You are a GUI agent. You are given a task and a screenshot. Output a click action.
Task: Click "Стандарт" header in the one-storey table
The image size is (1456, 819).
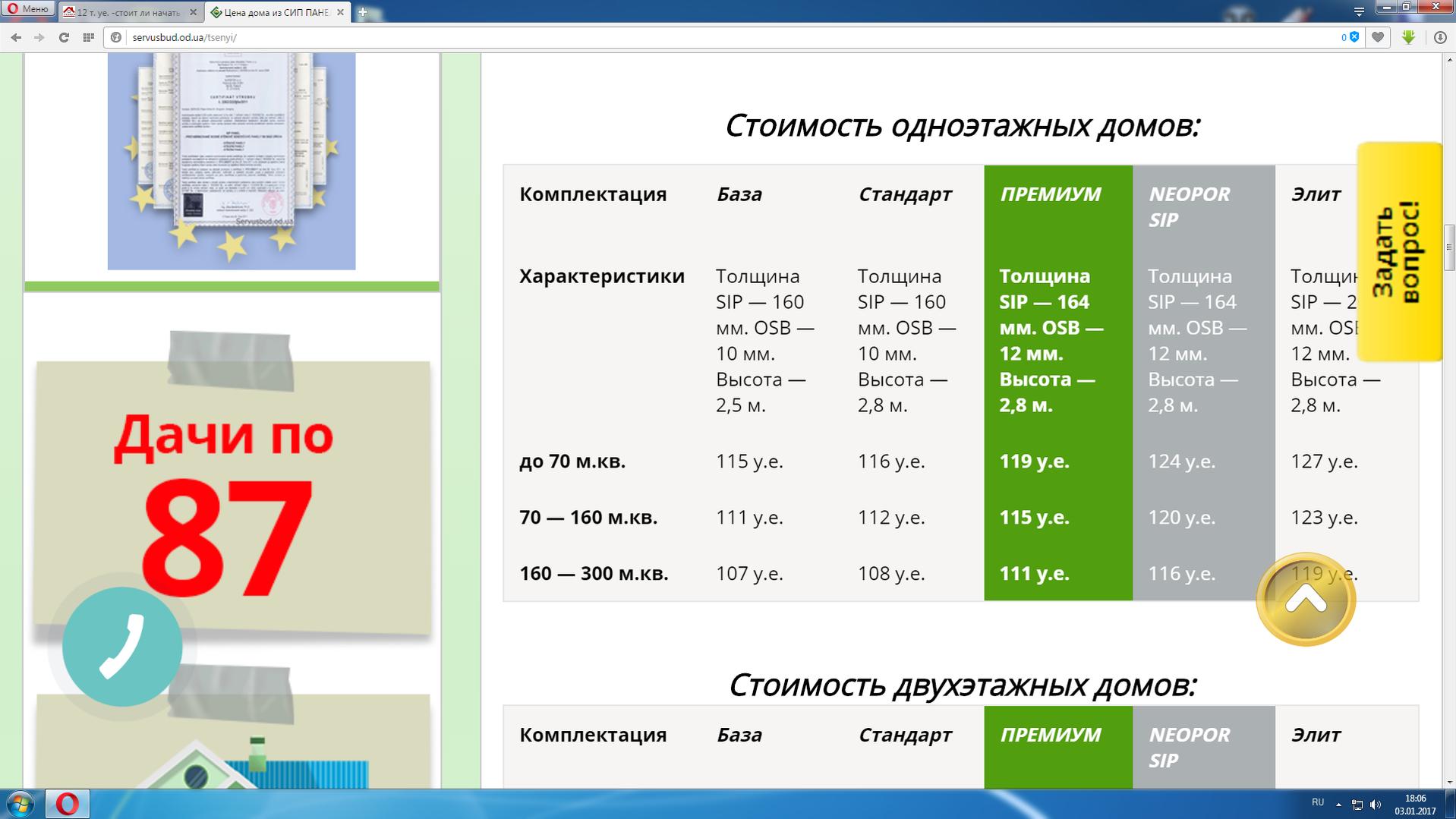[905, 194]
